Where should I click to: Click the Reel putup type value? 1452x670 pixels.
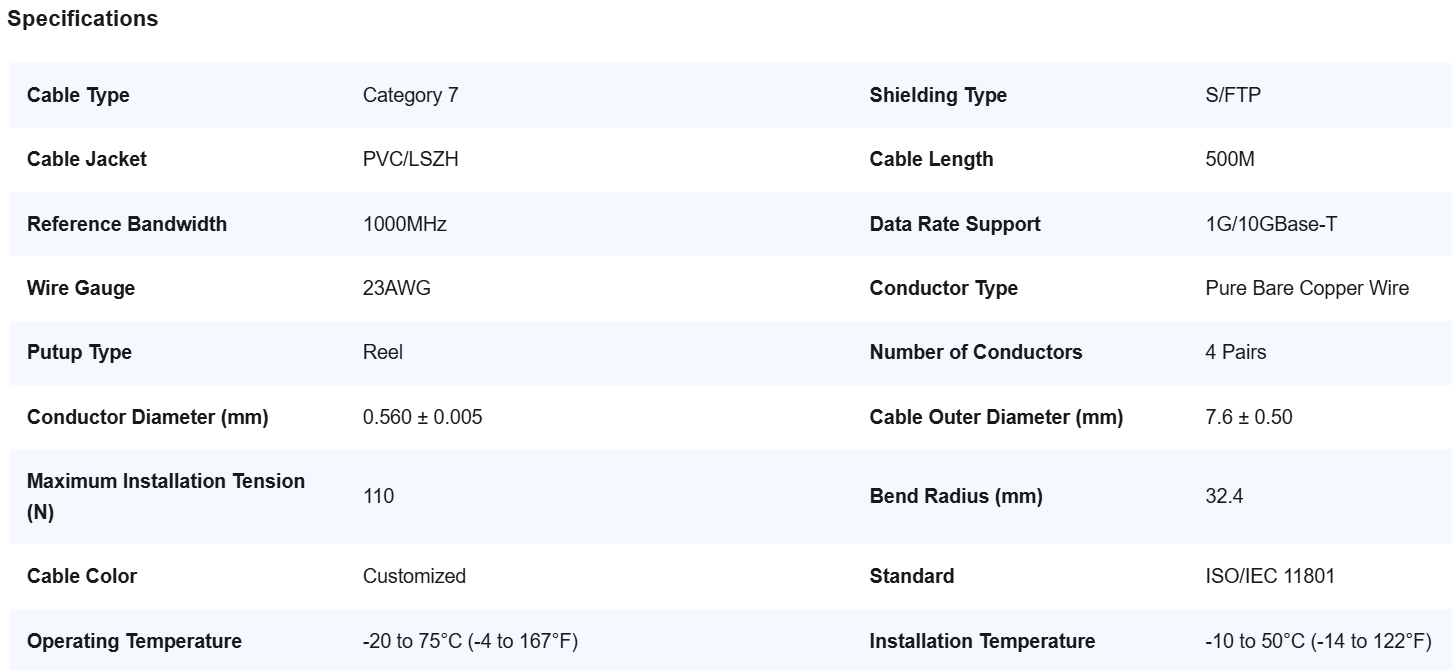pos(383,352)
